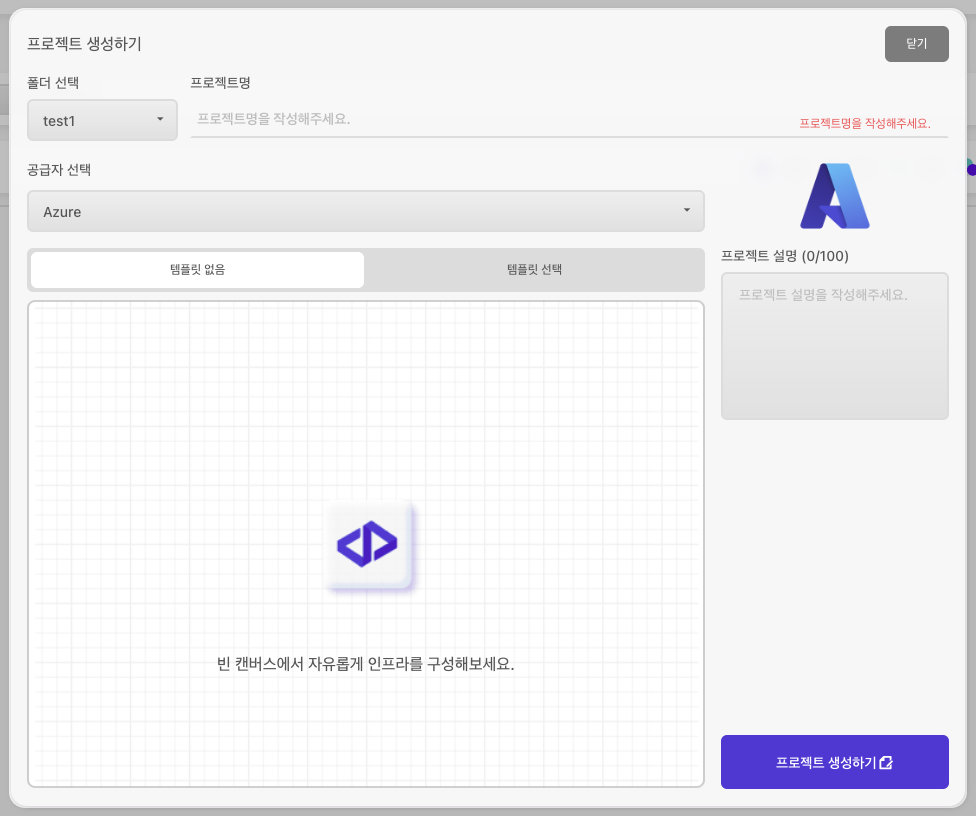Switch to the 템플릿 없음 tab

click(198, 270)
